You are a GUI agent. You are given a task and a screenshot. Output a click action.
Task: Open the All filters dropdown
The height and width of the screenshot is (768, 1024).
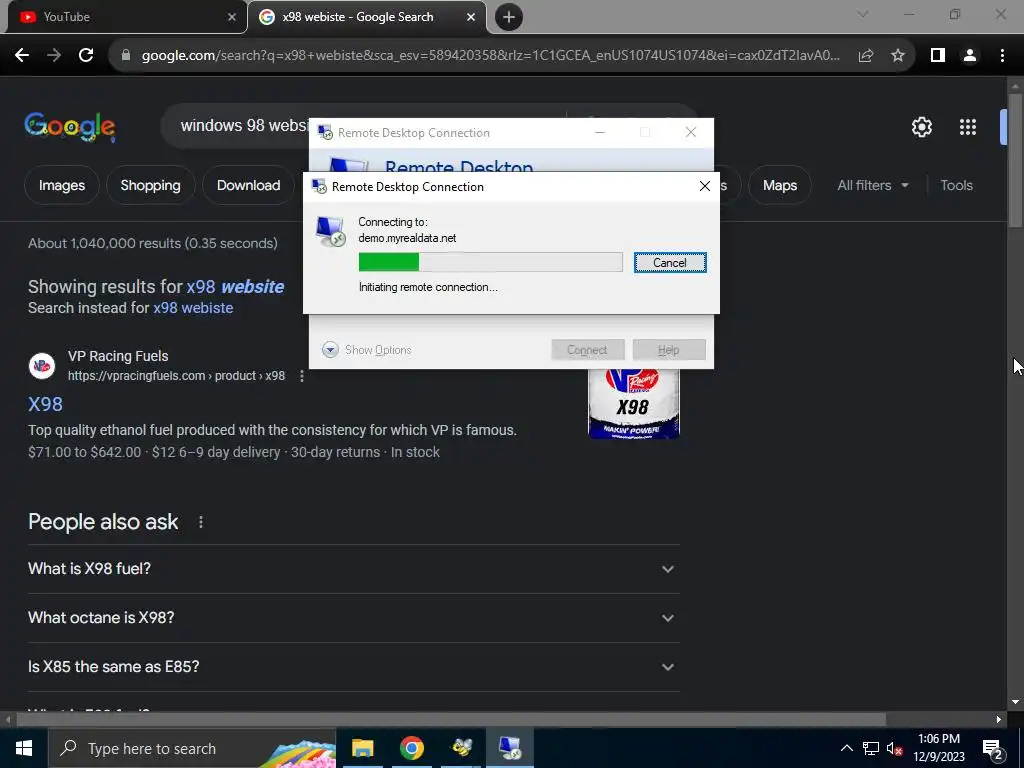[872, 185]
